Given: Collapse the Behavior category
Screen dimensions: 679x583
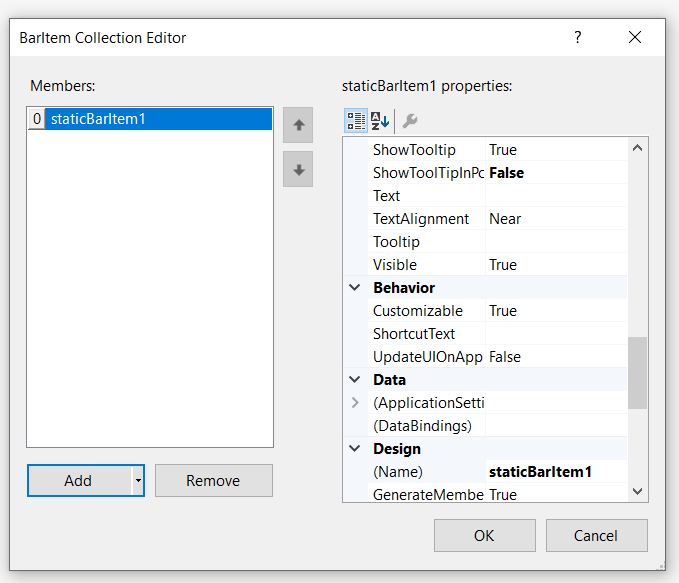Looking at the screenshot, I should [x=354, y=288].
